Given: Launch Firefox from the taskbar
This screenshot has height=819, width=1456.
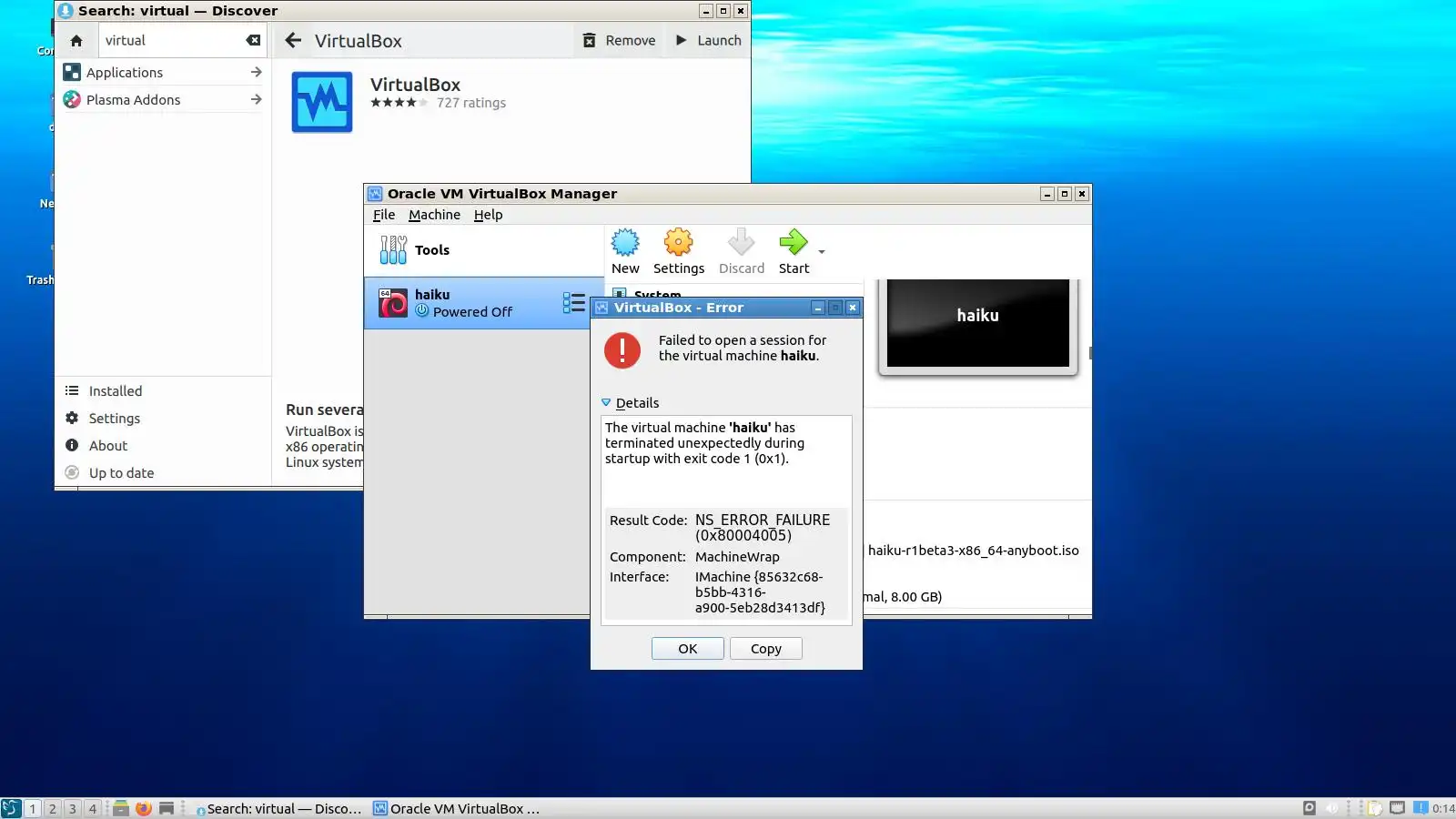Looking at the screenshot, I should (x=144, y=808).
